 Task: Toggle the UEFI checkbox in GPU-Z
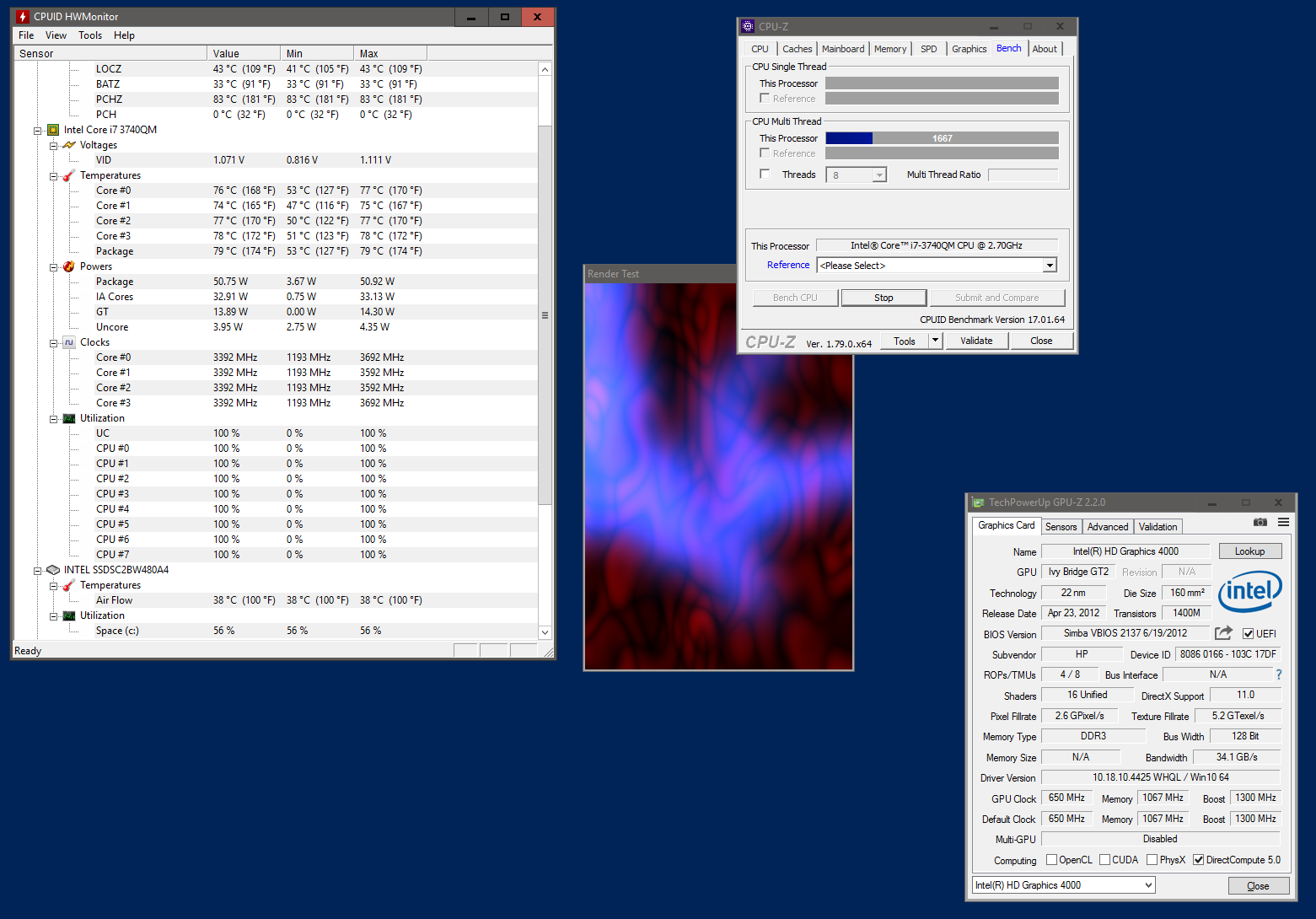pos(1248,634)
